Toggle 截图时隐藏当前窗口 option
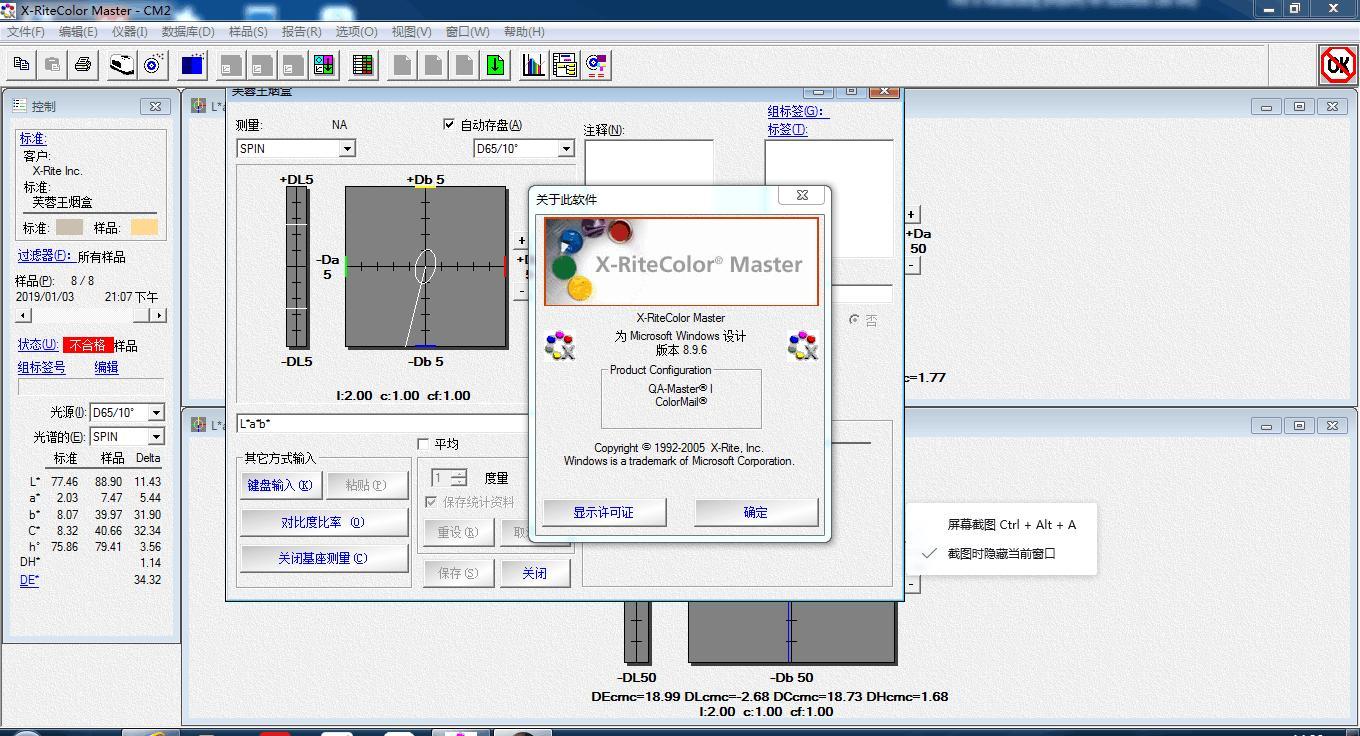The width and height of the screenshot is (1360, 736). tap(1002, 553)
